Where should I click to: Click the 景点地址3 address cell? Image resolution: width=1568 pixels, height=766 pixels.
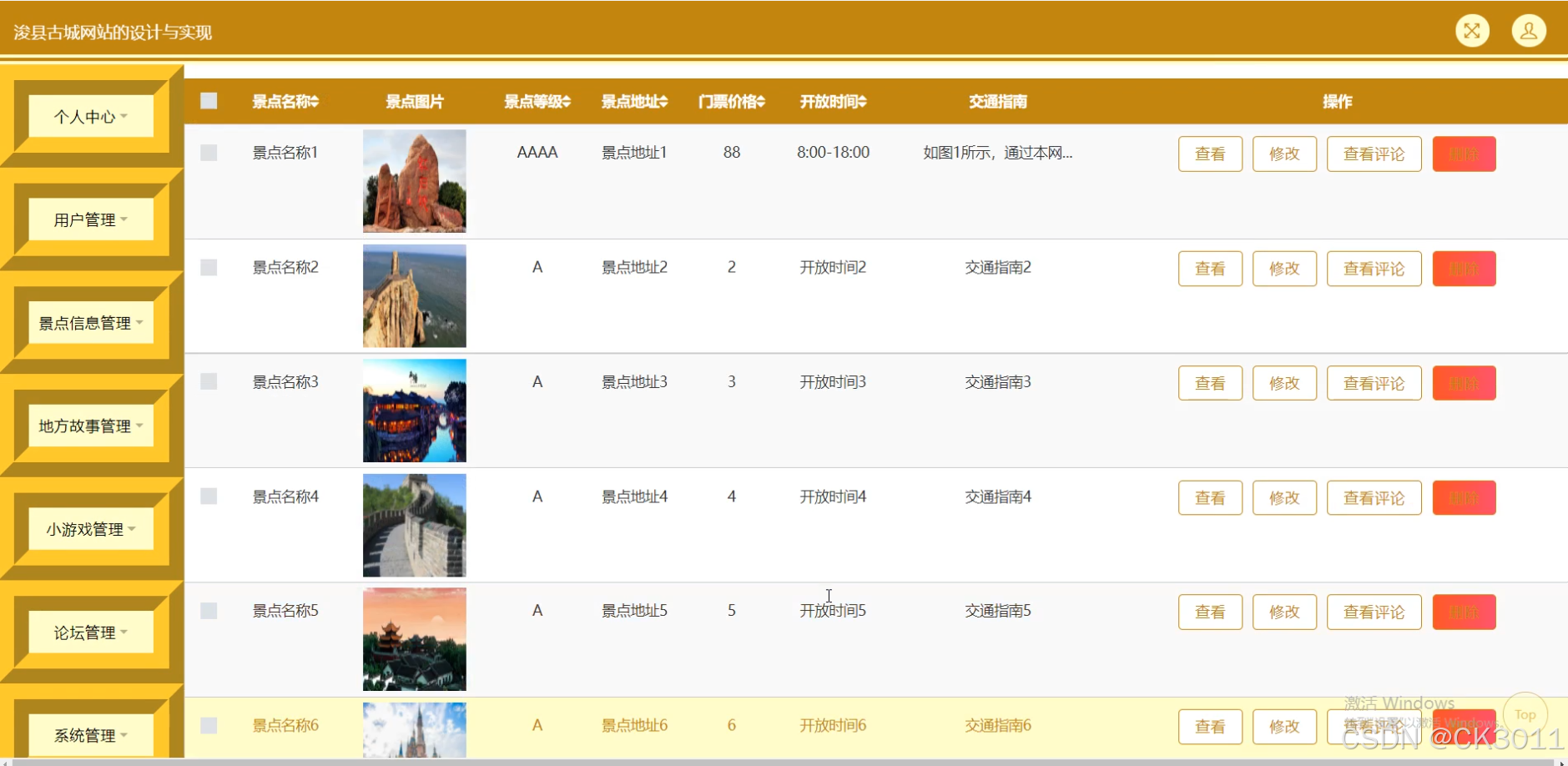(634, 382)
